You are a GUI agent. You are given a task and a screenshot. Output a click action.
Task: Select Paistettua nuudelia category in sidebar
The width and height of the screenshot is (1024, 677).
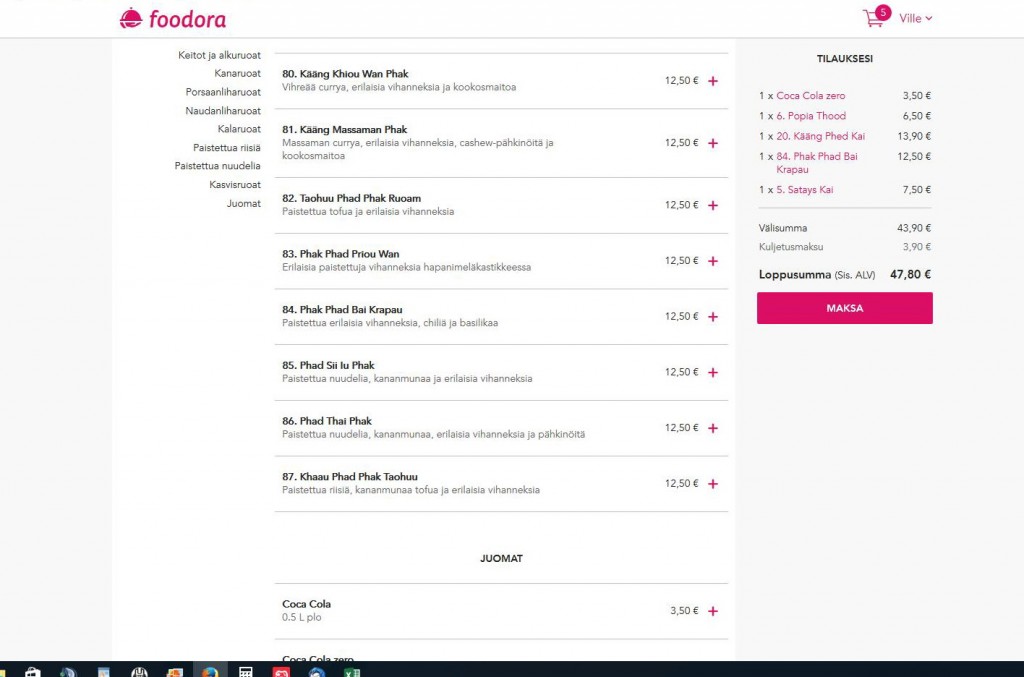click(217, 166)
